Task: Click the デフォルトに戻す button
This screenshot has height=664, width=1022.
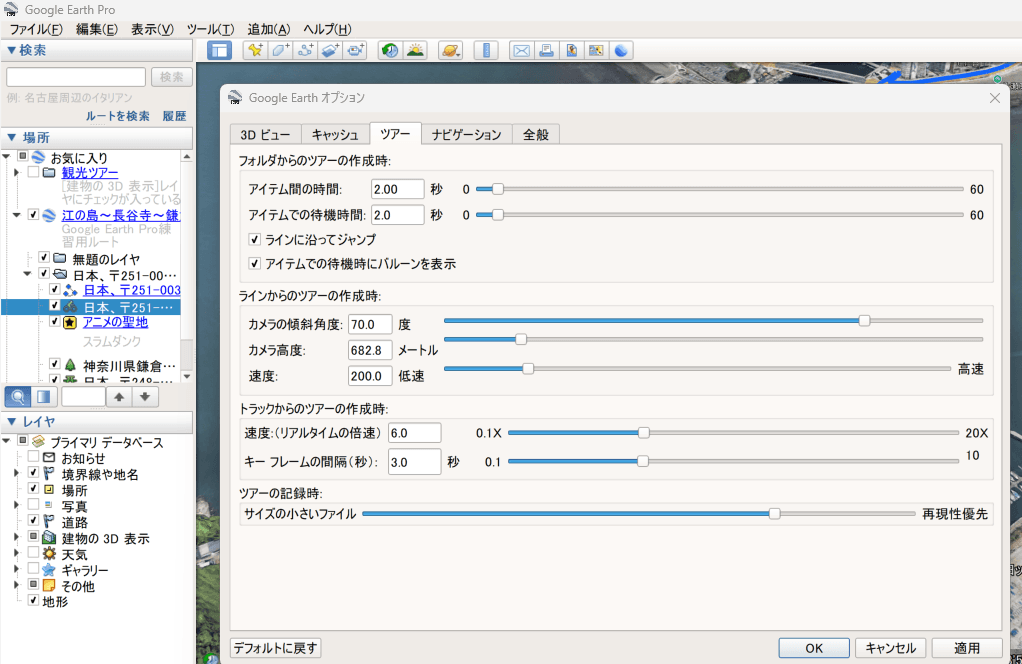Action: [x=276, y=648]
